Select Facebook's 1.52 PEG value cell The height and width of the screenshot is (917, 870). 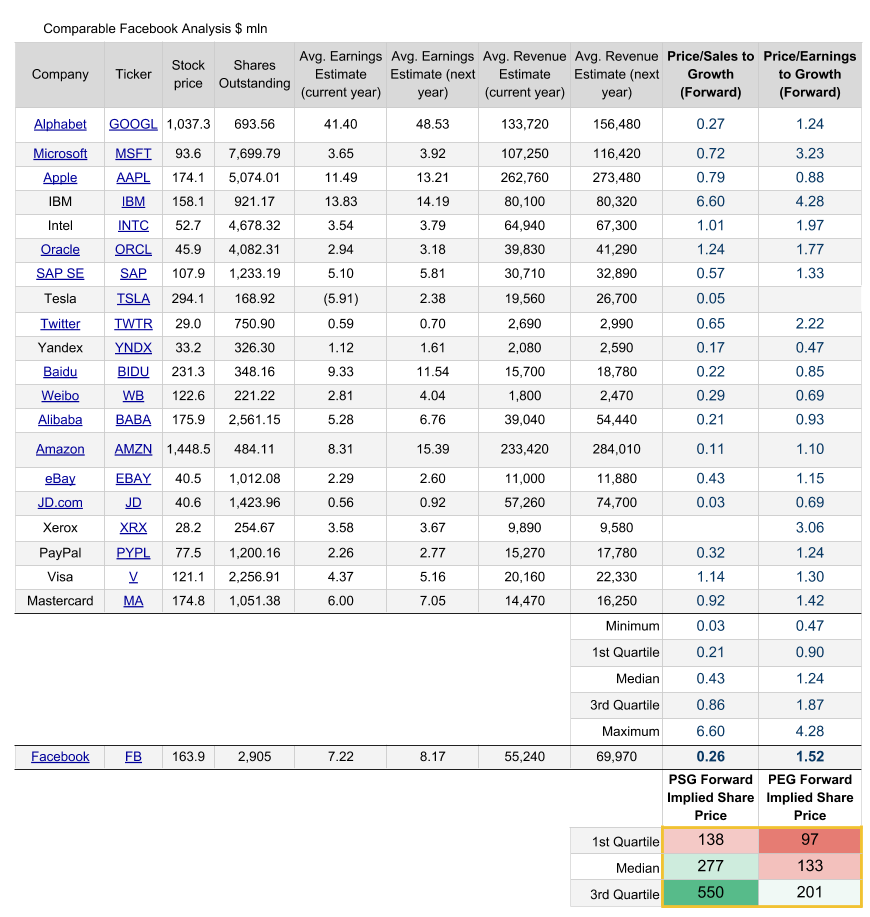[x=810, y=756]
